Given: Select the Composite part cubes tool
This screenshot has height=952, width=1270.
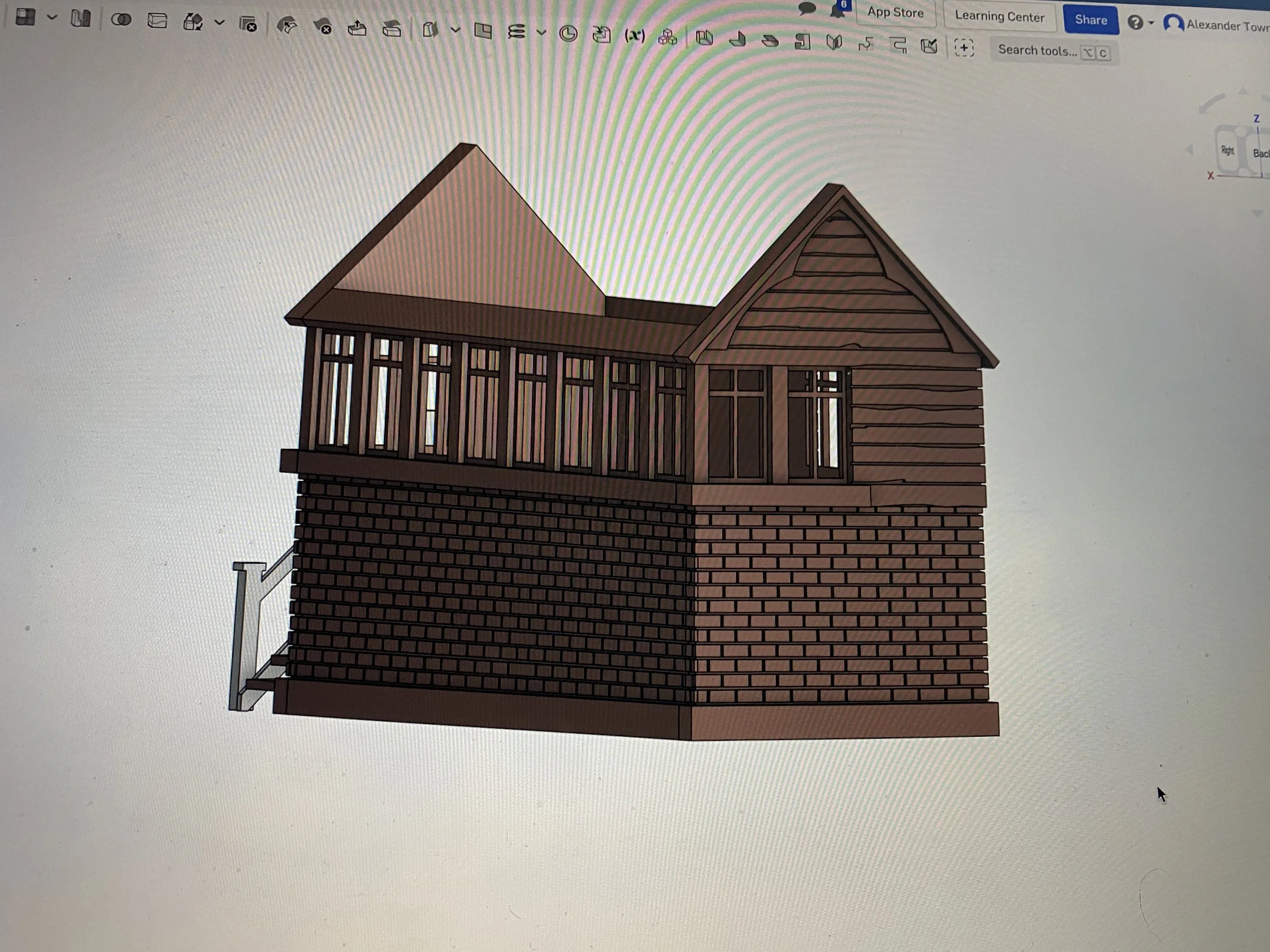Looking at the screenshot, I should pyautogui.click(x=668, y=38).
